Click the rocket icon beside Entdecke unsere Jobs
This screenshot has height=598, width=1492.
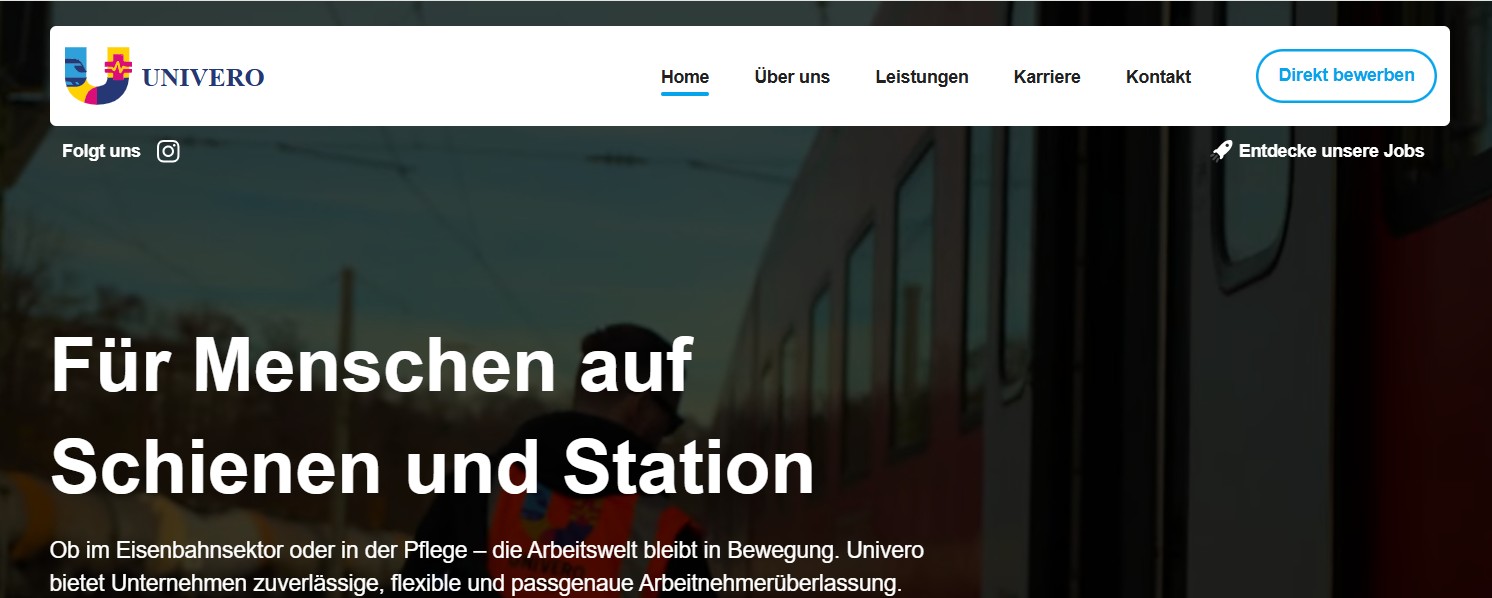[x=1222, y=150]
